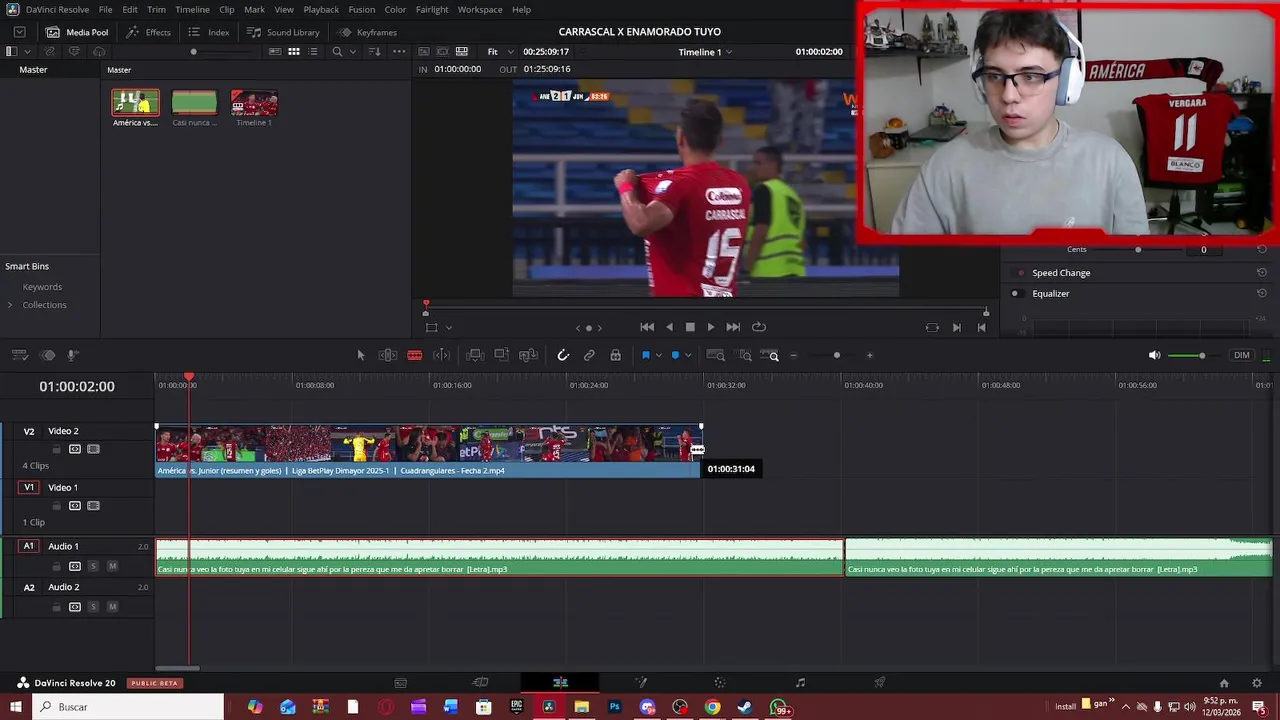
Task: Click the Full Extent Zoom icon
Action: pos(716,355)
